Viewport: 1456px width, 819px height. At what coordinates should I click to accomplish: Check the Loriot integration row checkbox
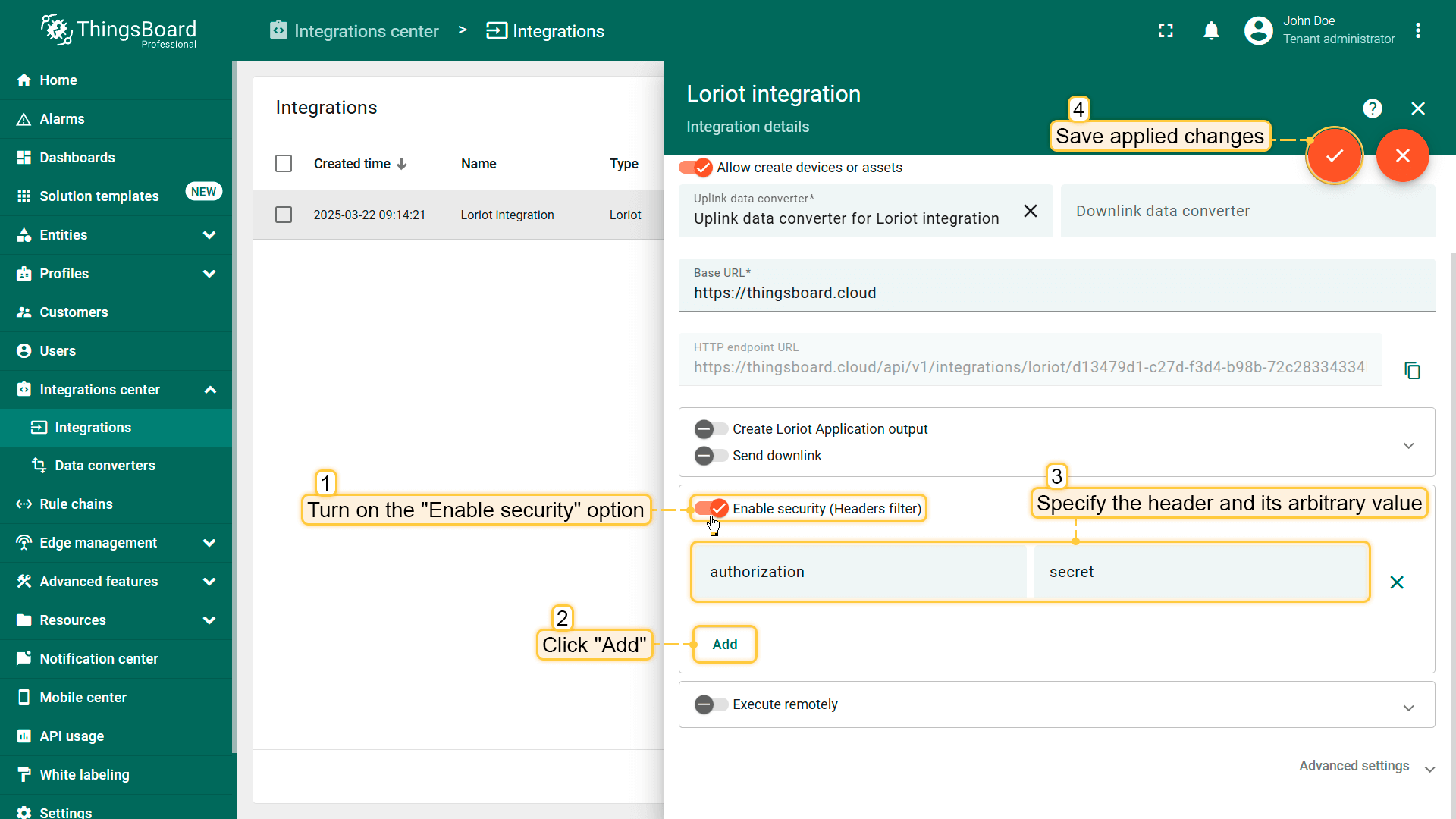284,215
